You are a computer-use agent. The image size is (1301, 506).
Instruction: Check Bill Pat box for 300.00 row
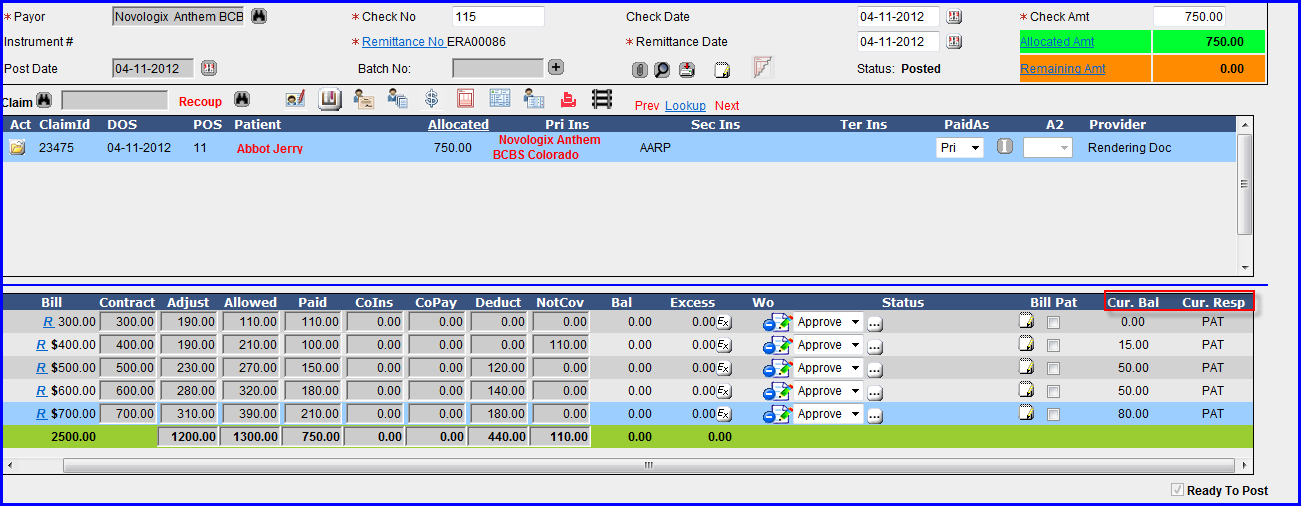(1053, 323)
